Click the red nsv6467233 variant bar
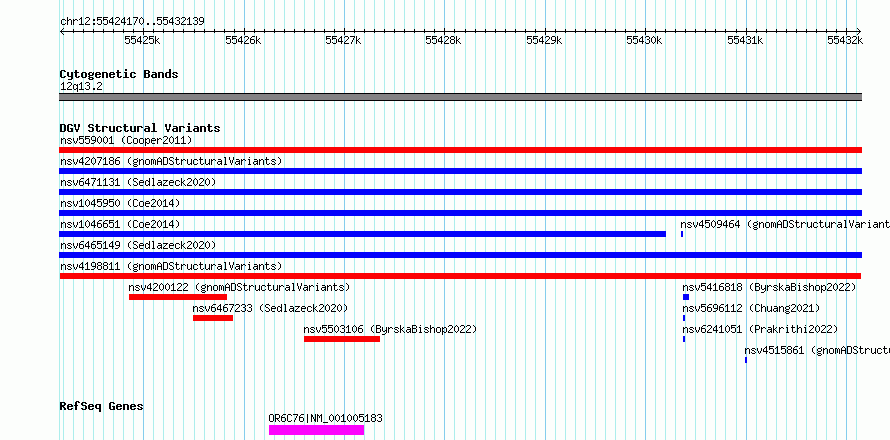The height and width of the screenshot is (440, 890). coord(213,318)
